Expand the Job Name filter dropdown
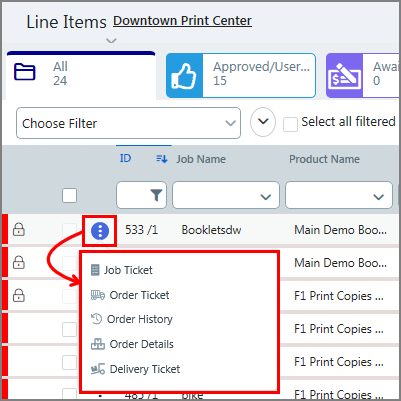Screen dimensions: 401x401 [226, 195]
